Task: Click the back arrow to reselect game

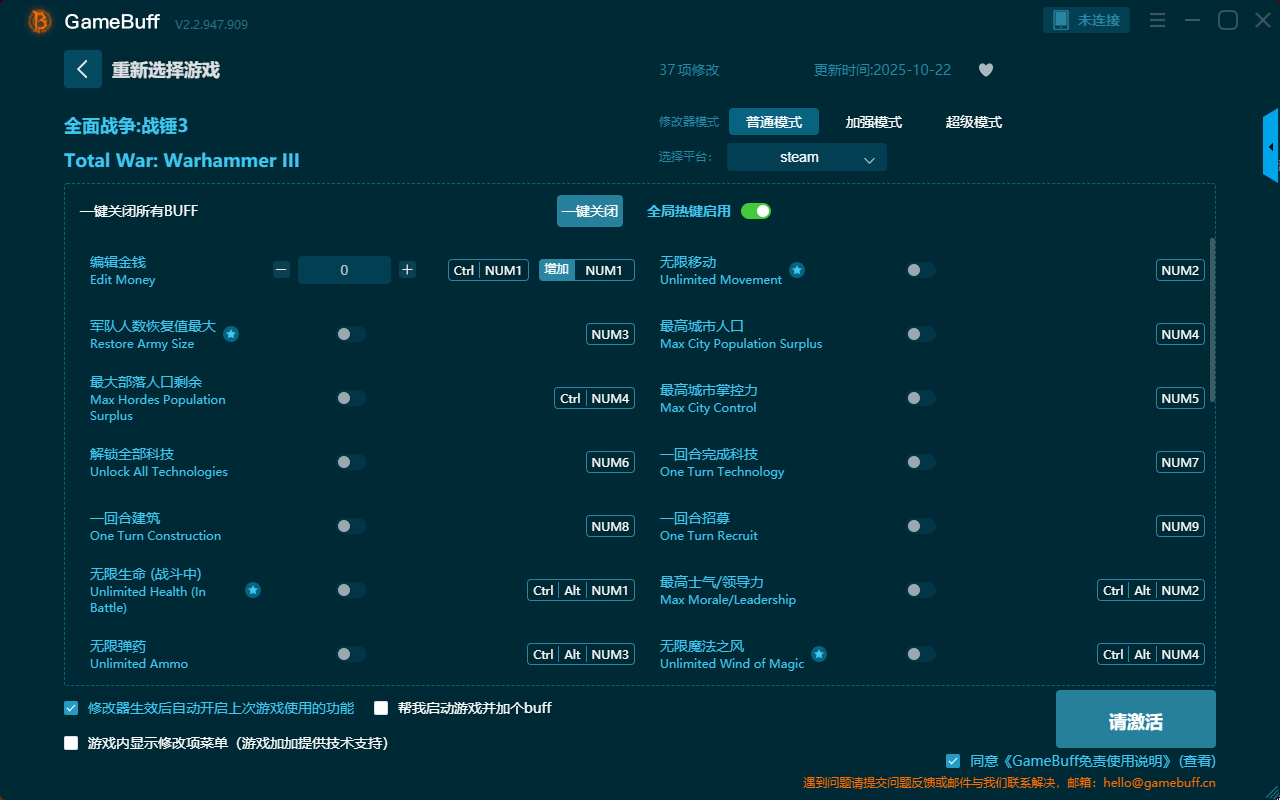Action: pos(83,69)
